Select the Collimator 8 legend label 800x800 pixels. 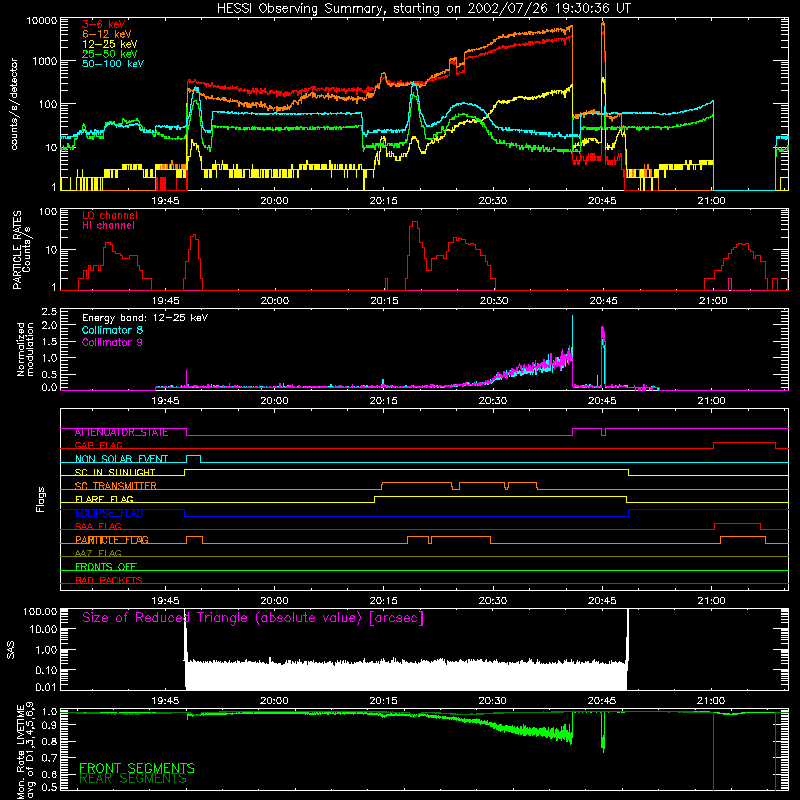[x=112, y=330]
